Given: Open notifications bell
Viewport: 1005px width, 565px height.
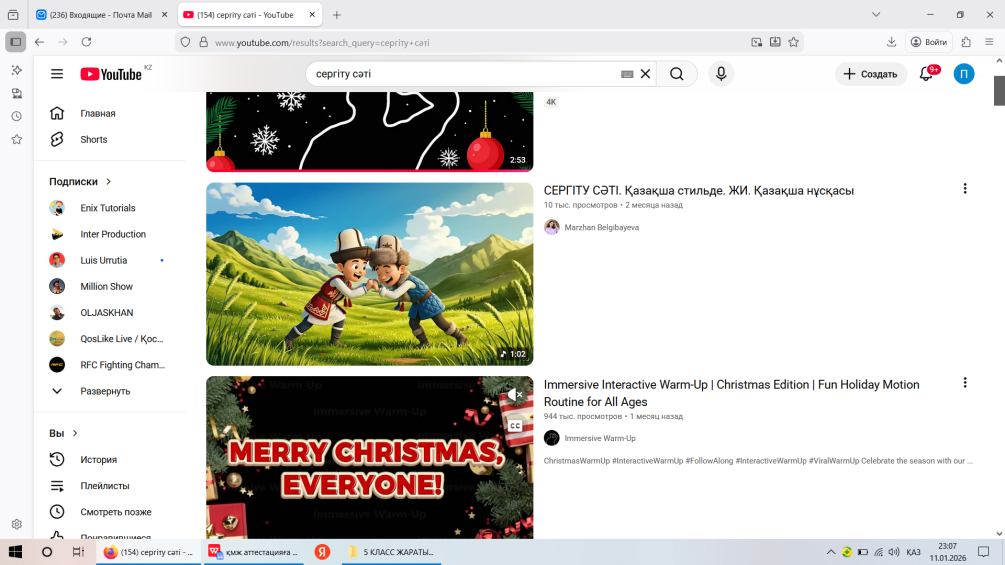Looking at the screenshot, I should (x=927, y=74).
